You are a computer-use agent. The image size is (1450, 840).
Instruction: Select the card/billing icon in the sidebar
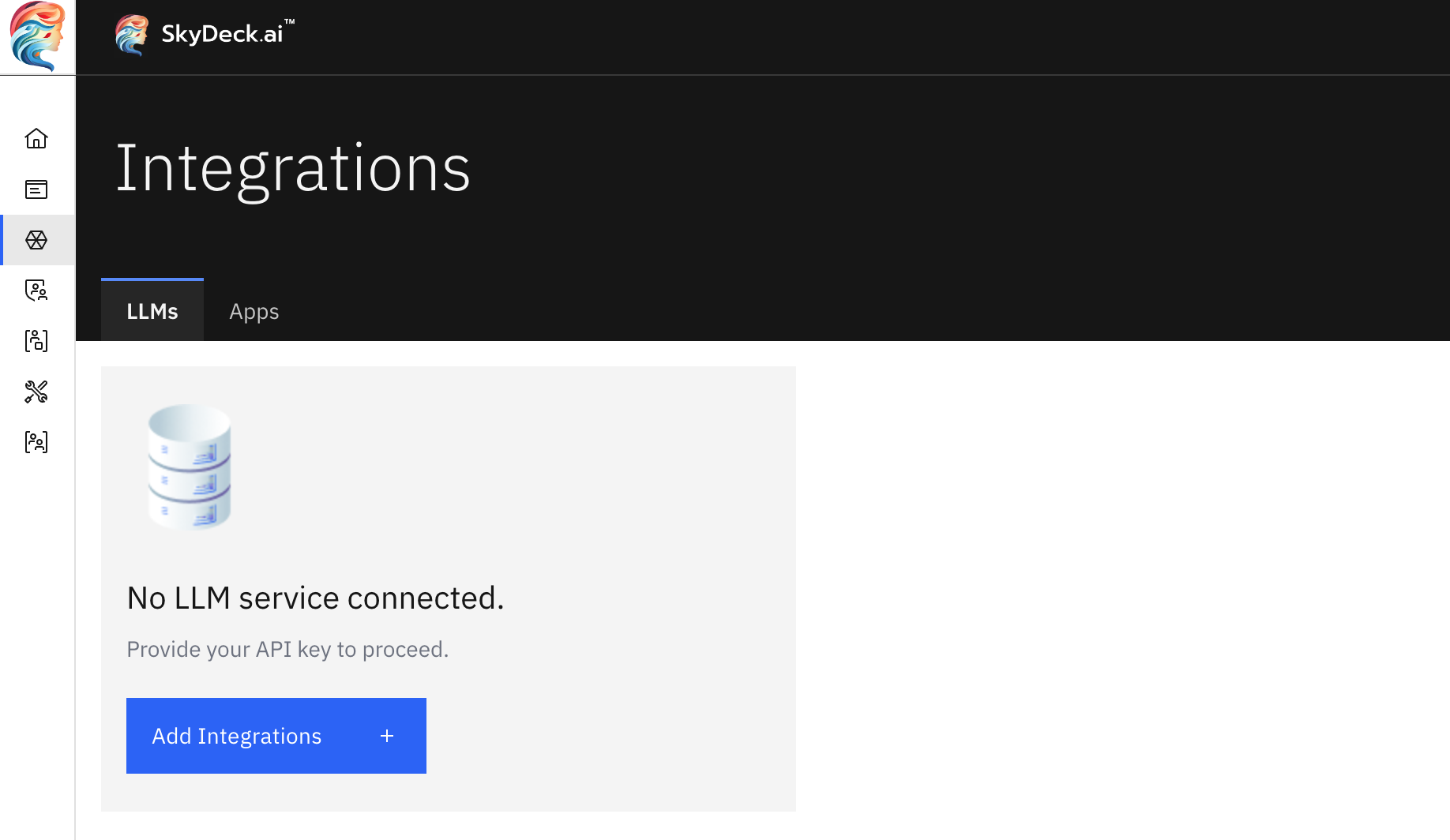click(x=36, y=189)
